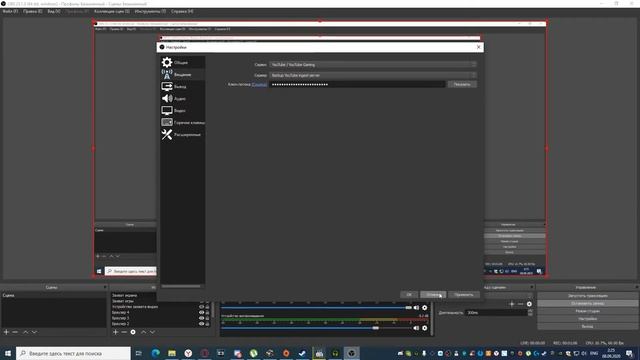Adjust the Устройство воспроизведения volume slider

[x=316, y=328]
